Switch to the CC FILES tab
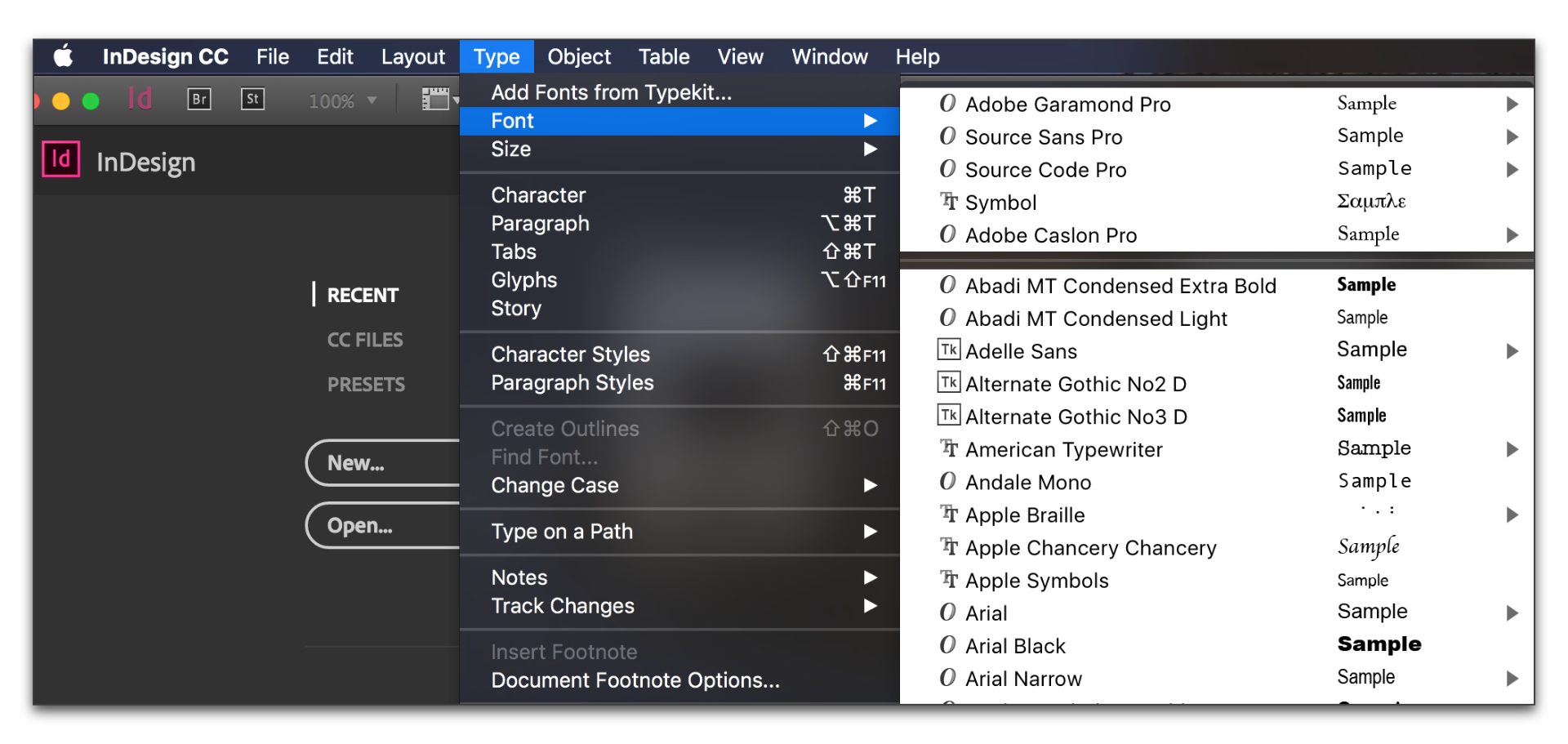This screenshot has width=1568, height=744. 365,340
